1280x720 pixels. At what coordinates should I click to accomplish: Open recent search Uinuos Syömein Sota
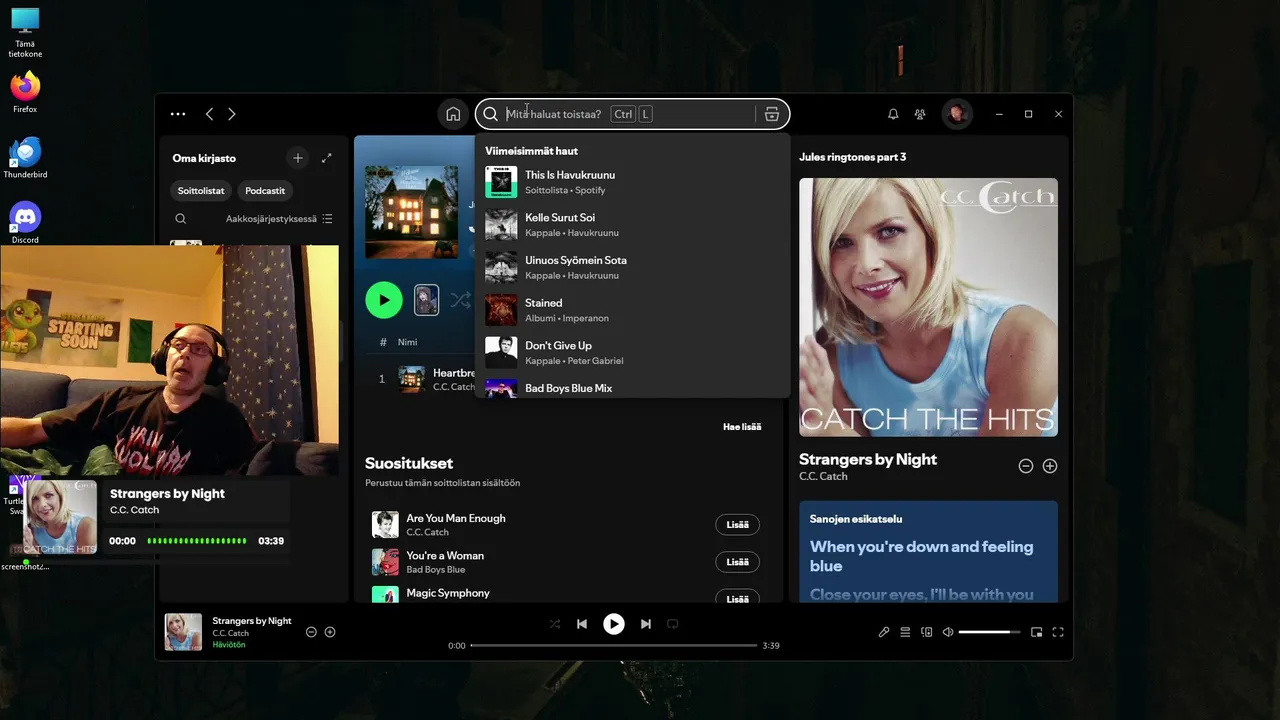pyautogui.click(x=632, y=267)
